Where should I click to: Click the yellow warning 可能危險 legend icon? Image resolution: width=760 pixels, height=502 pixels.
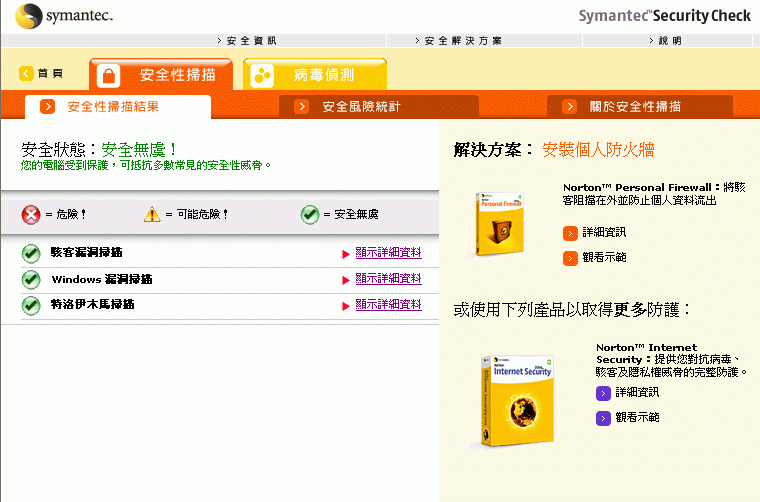(152, 214)
